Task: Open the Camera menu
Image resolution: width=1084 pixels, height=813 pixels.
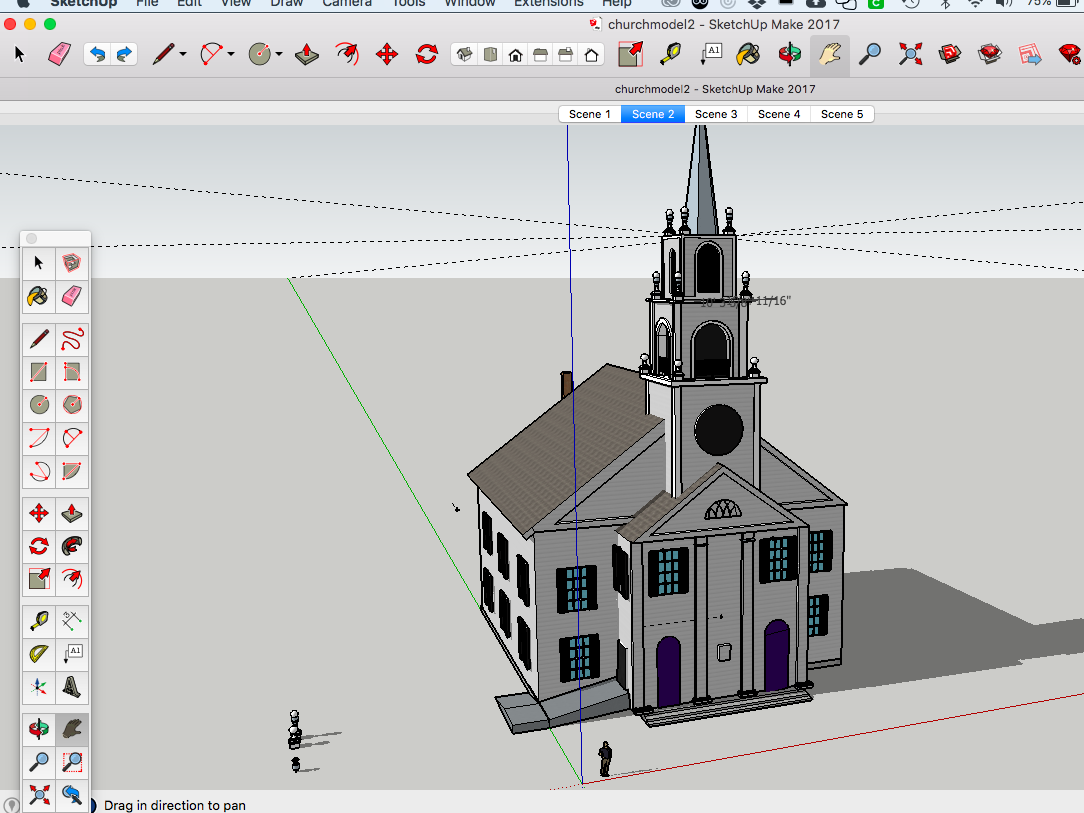Action: pyautogui.click(x=347, y=4)
